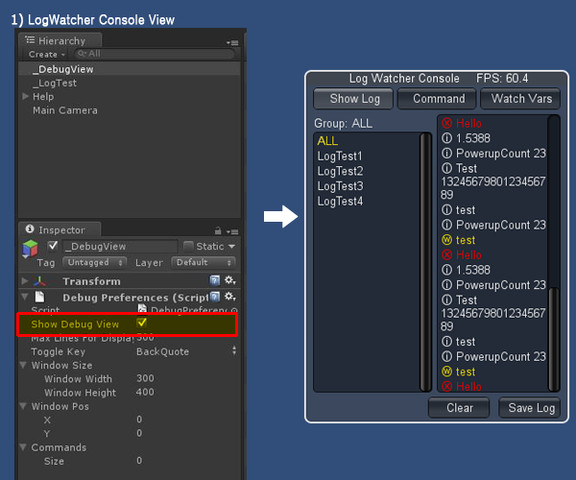Screen dimensions: 576x480
Task: Click the _DebugView object cube icon
Action: click(x=30, y=249)
